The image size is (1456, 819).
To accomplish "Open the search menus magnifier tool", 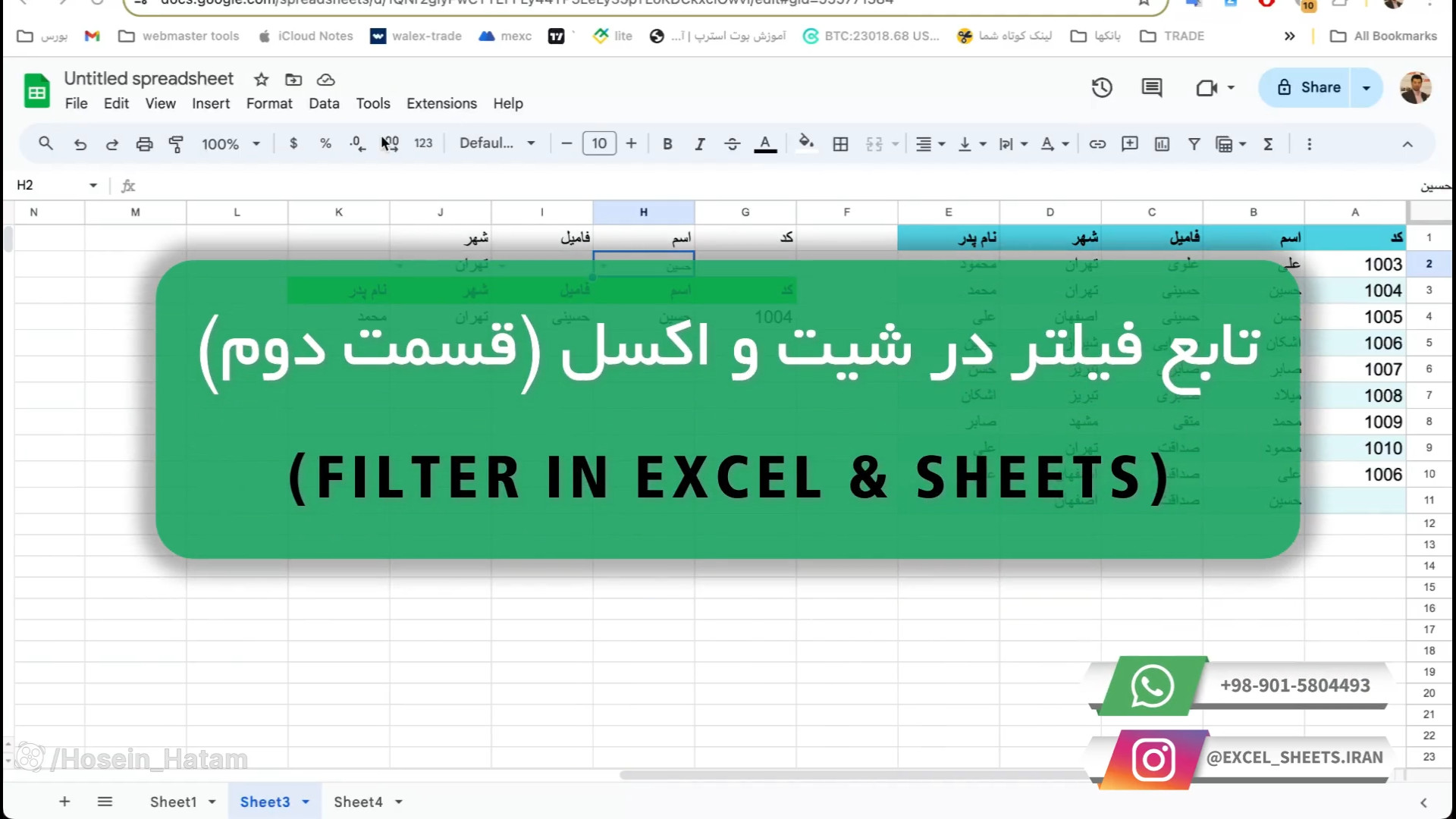I will 45,143.
